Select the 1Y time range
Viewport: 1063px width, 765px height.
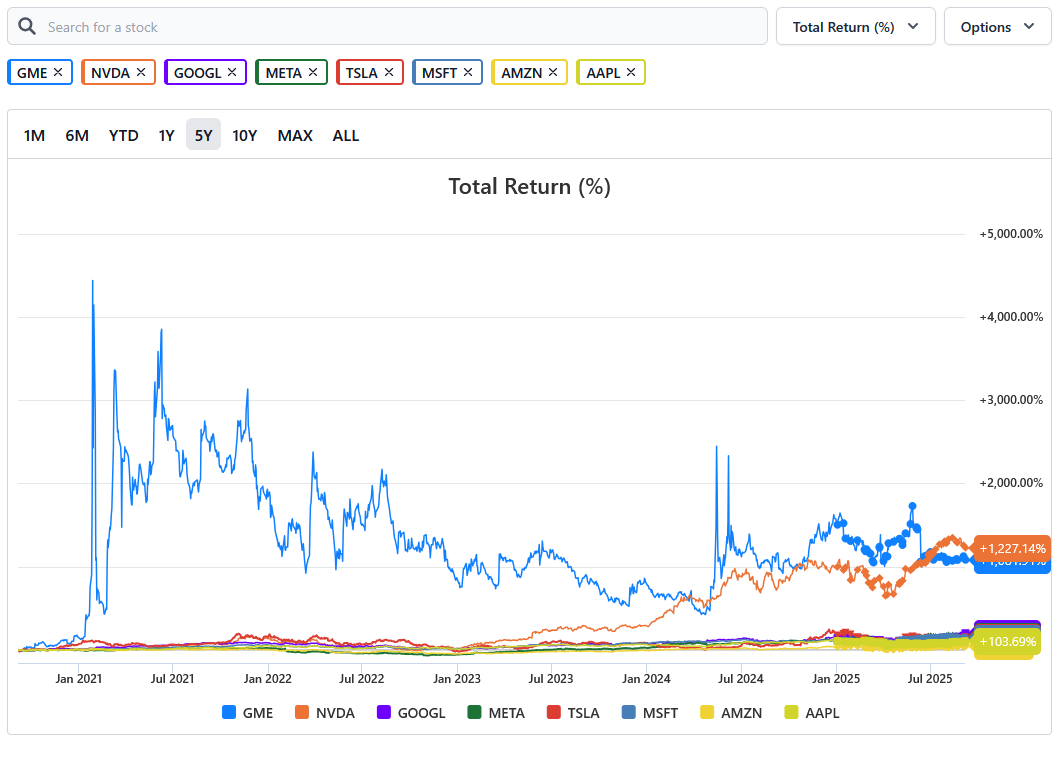[x=167, y=136]
